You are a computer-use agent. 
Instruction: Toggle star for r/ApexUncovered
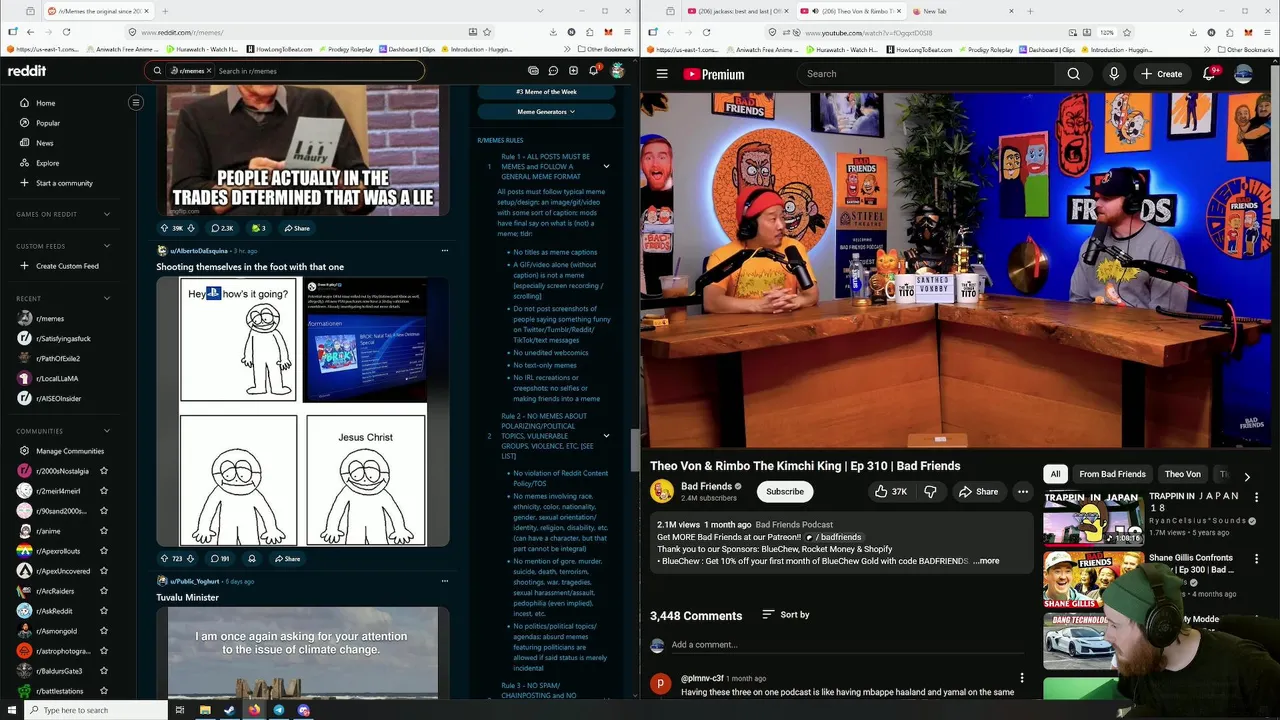104,571
